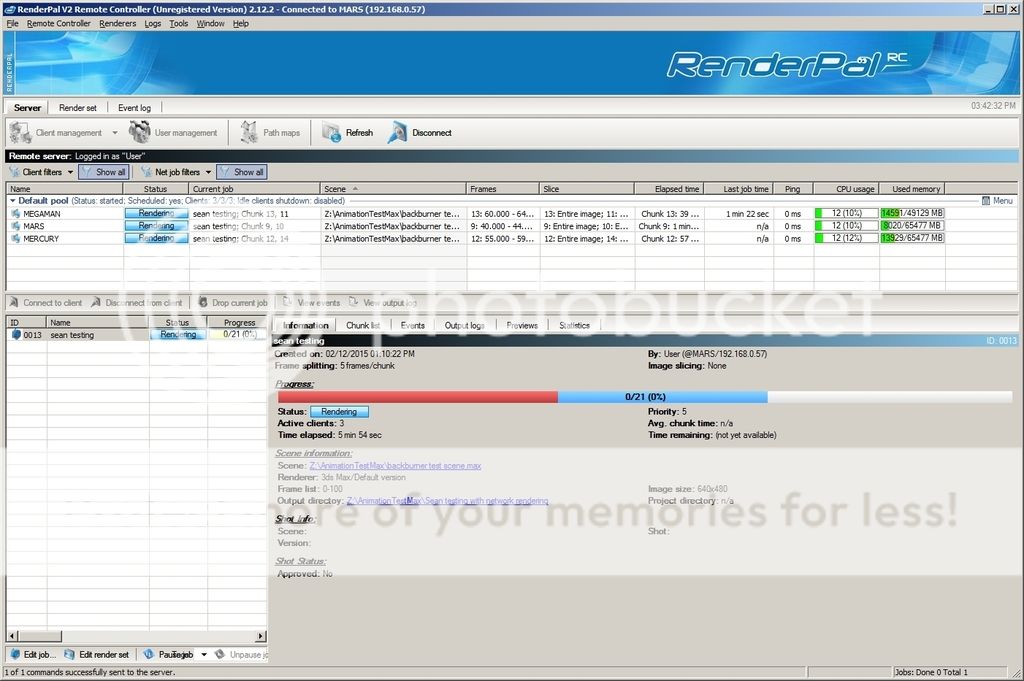The width and height of the screenshot is (1024, 681).
Task: Click the Pause job icon
Action: (x=149, y=654)
